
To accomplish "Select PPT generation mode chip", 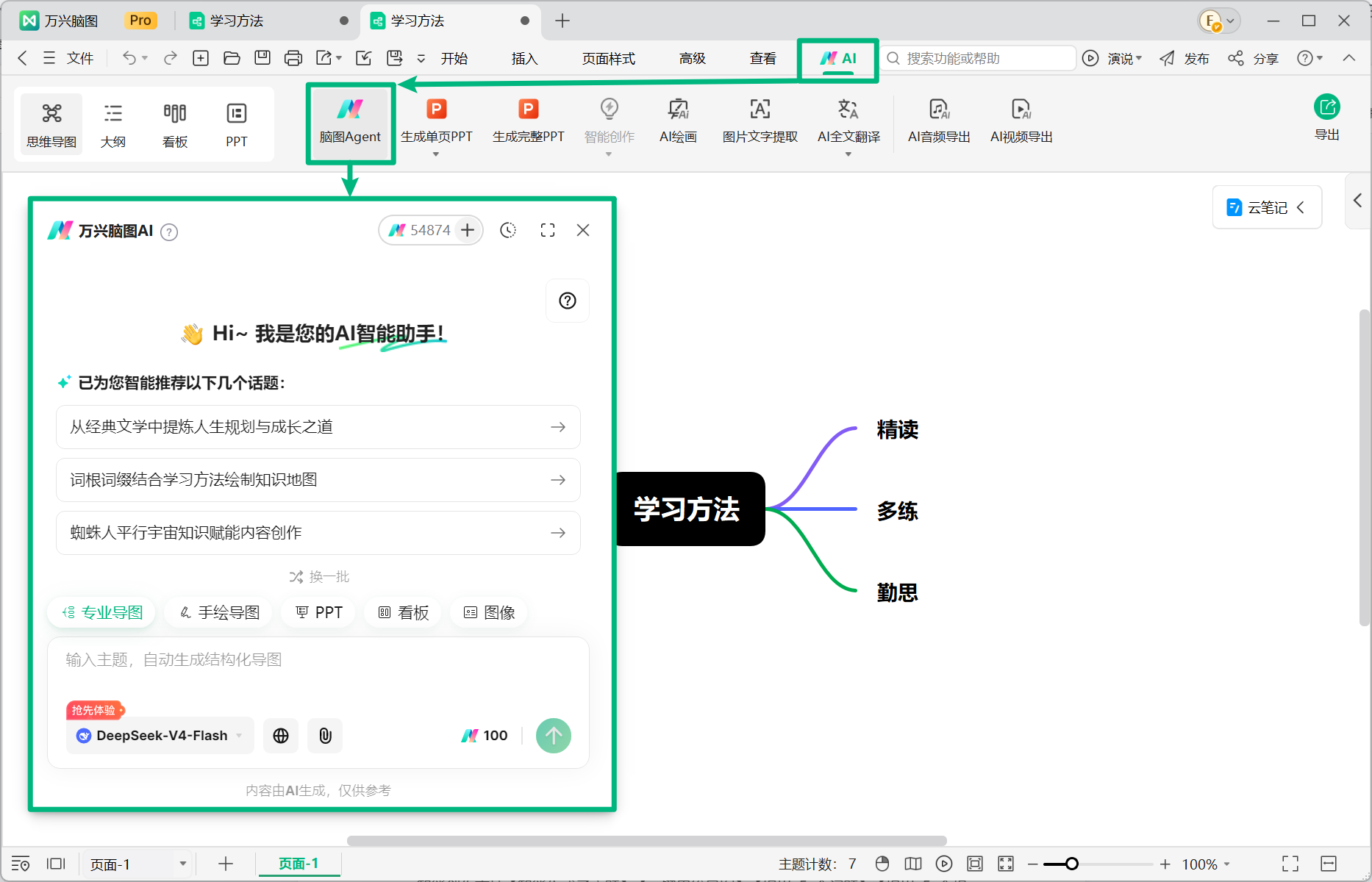I will coord(319,612).
